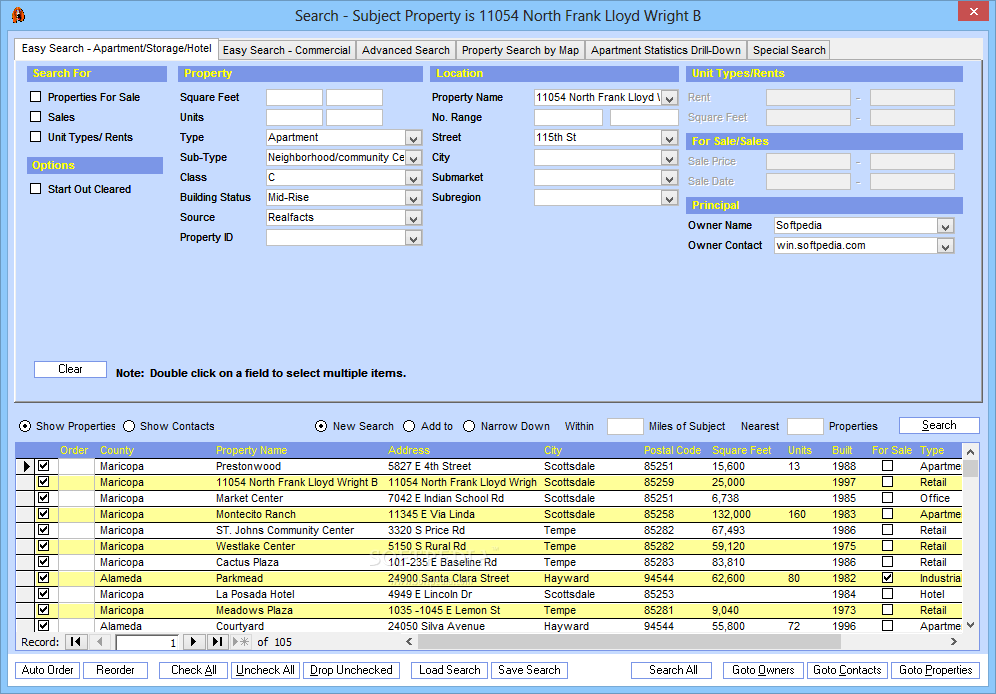
Task: Click the Miles of Subject input field
Action: click(625, 426)
